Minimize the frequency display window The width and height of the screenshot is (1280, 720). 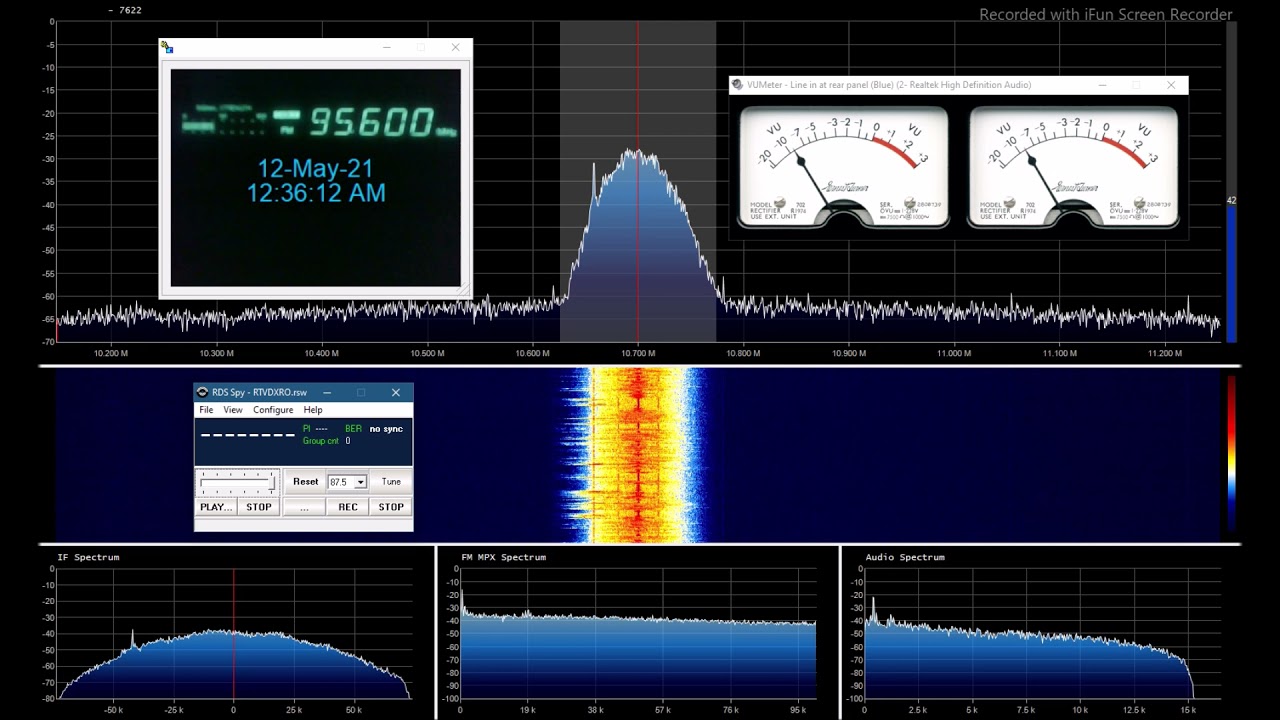[x=387, y=47]
